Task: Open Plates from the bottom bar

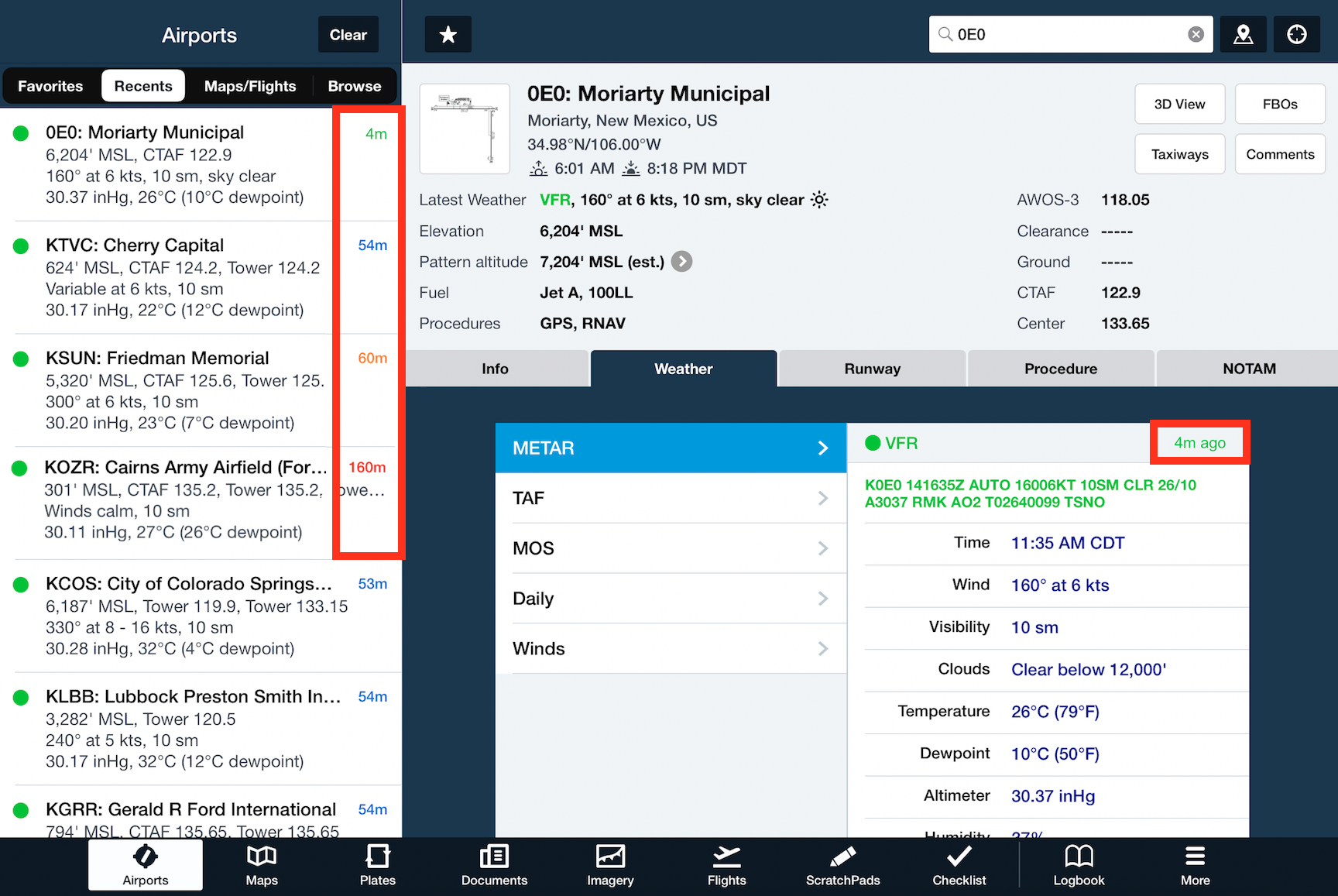Action: click(x=377, y=865)
